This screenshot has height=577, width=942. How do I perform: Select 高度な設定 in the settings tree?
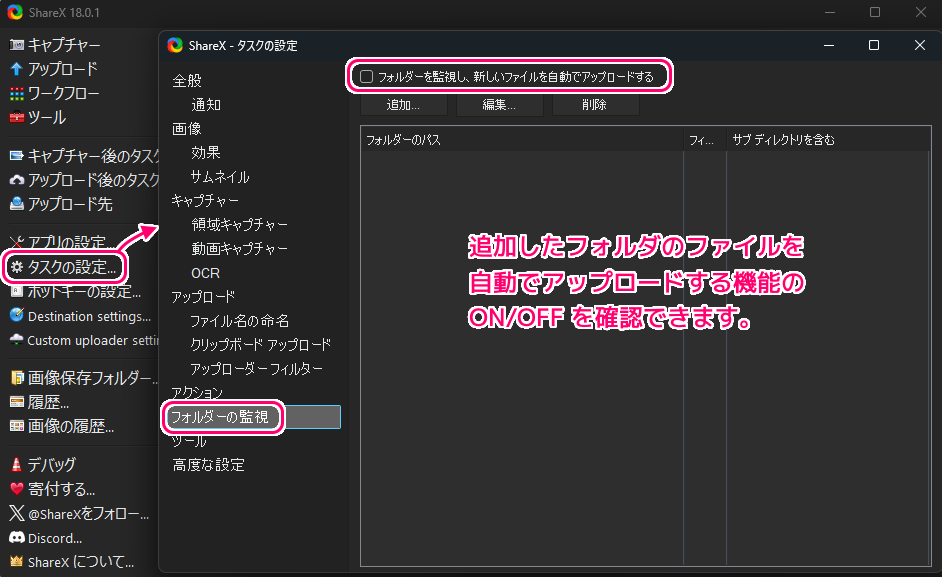click(x=206, y=464)
